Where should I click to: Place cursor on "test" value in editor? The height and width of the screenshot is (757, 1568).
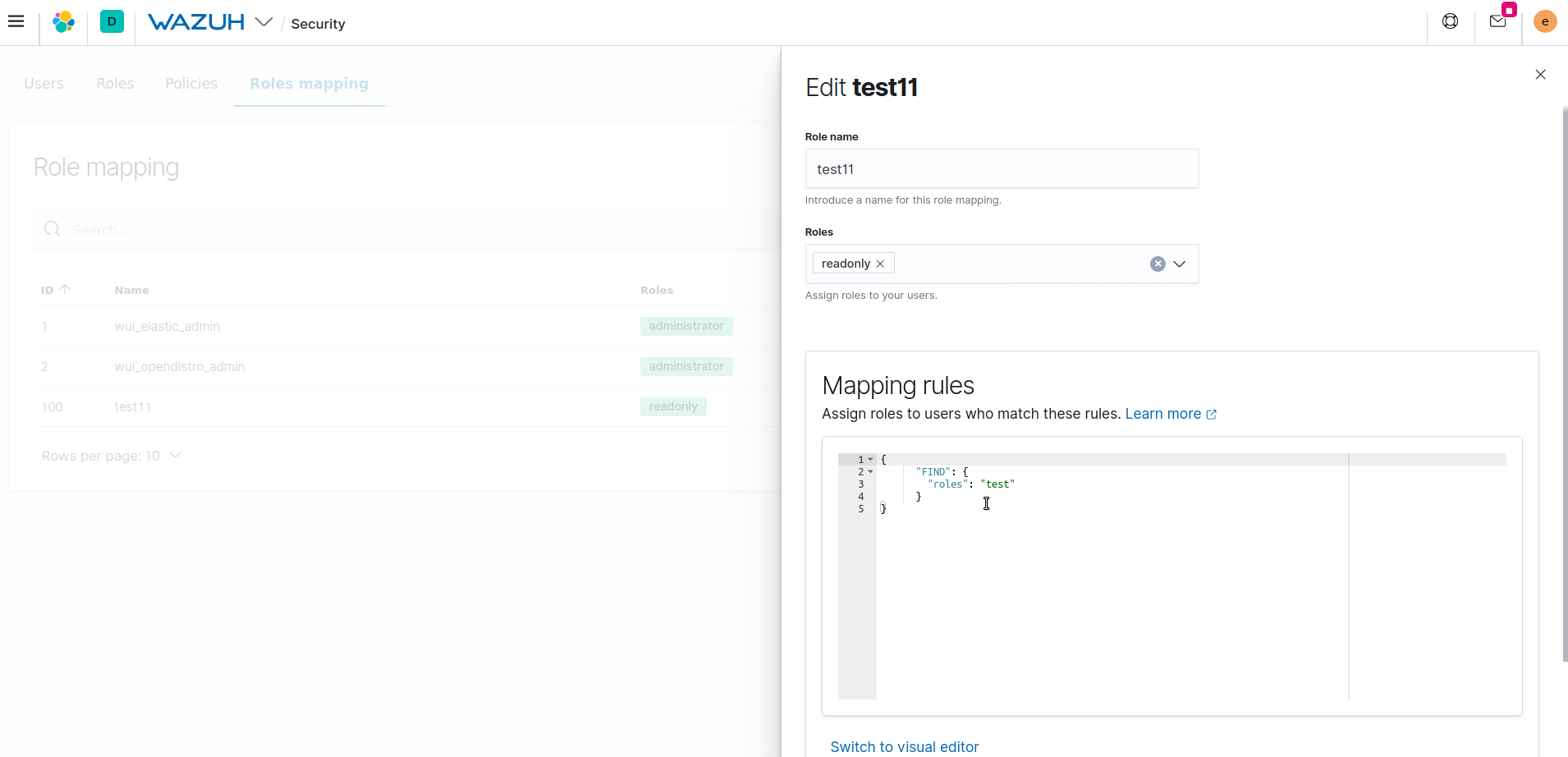coord(997,484)
